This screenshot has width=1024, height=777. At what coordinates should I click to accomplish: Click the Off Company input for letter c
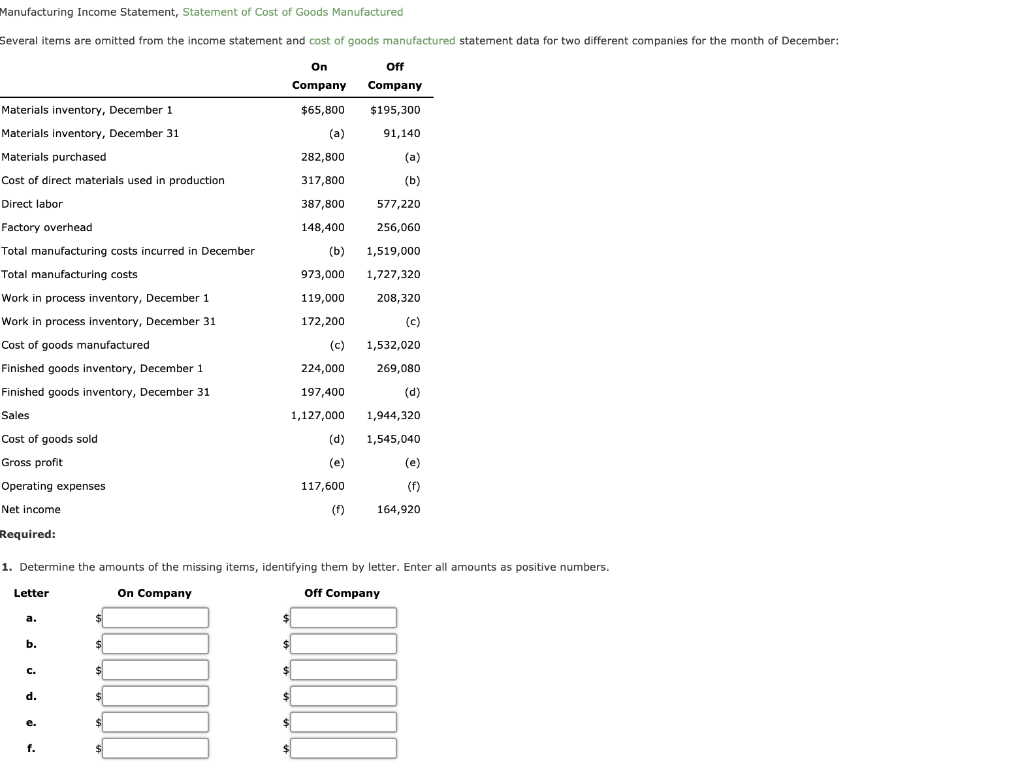pos(343,669)
